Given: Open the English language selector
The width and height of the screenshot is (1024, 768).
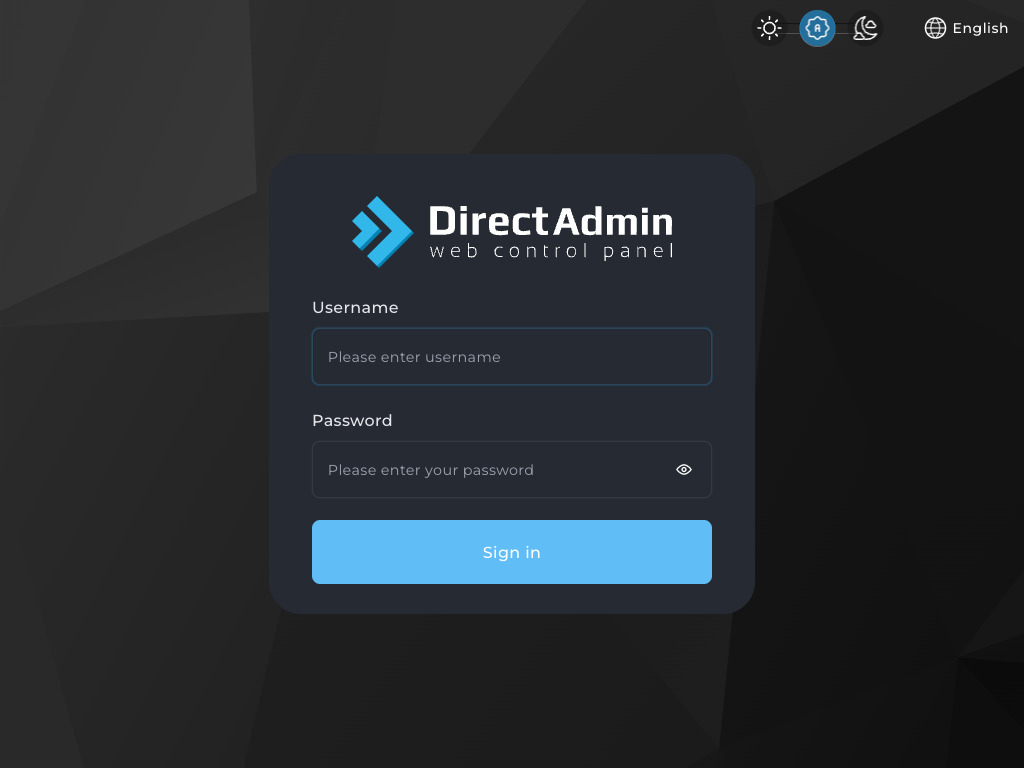Looking at the screenshot, I should (x=967, y=28).
